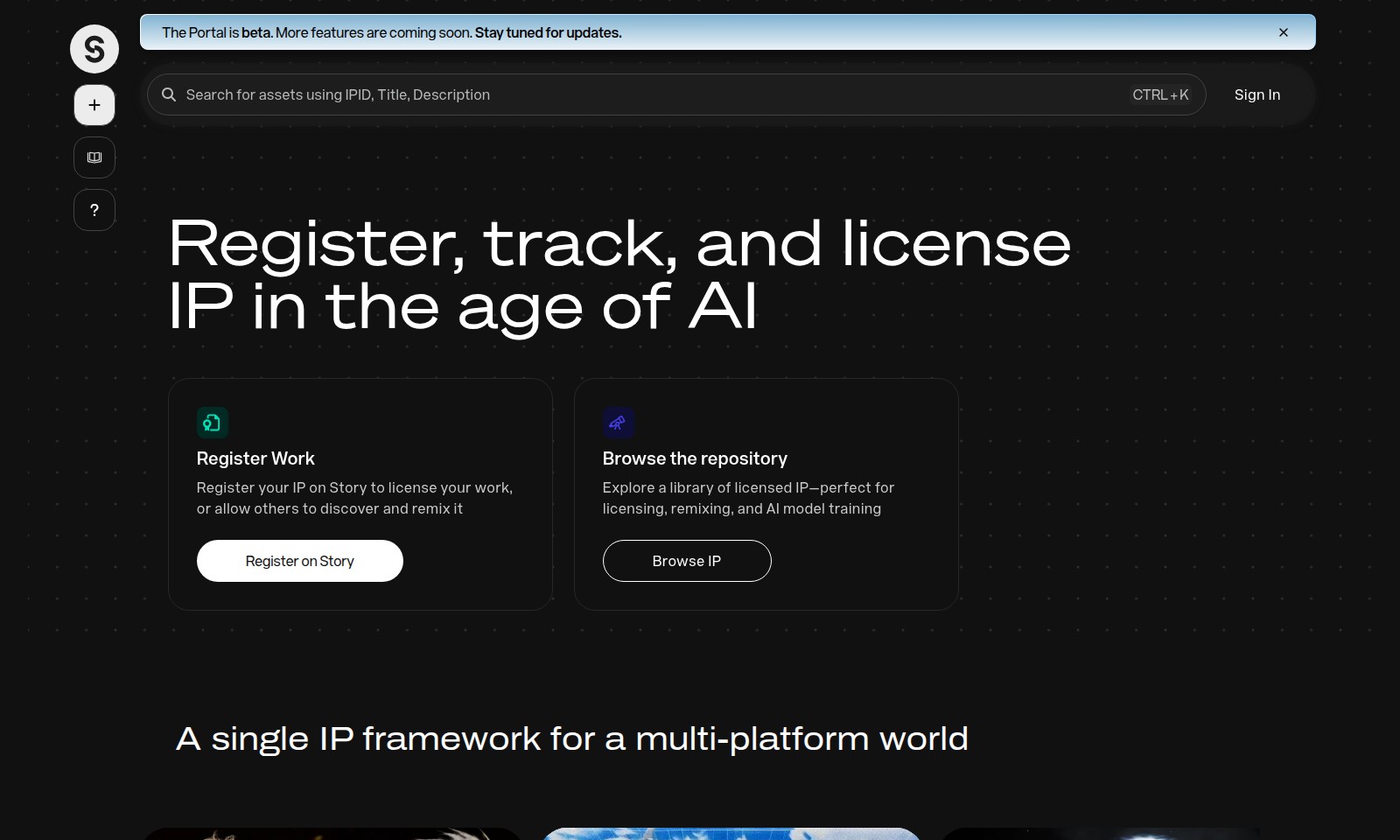
Task: Click the telescope Browse repository icon
Action: [619, 423]
